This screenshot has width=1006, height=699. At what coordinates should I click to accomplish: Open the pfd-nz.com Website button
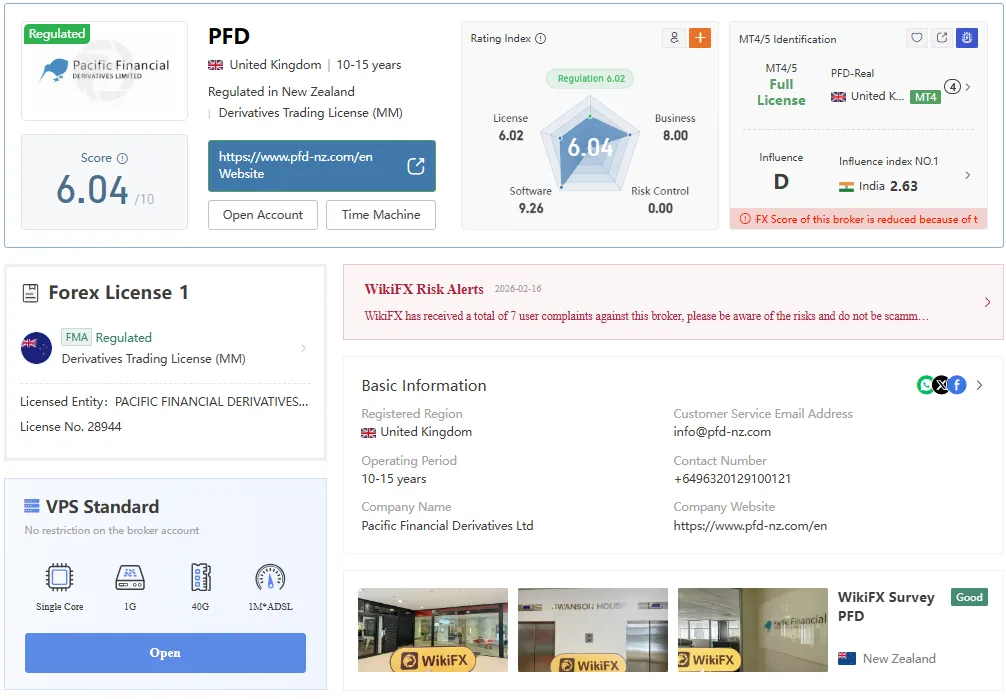coord(321,166)
